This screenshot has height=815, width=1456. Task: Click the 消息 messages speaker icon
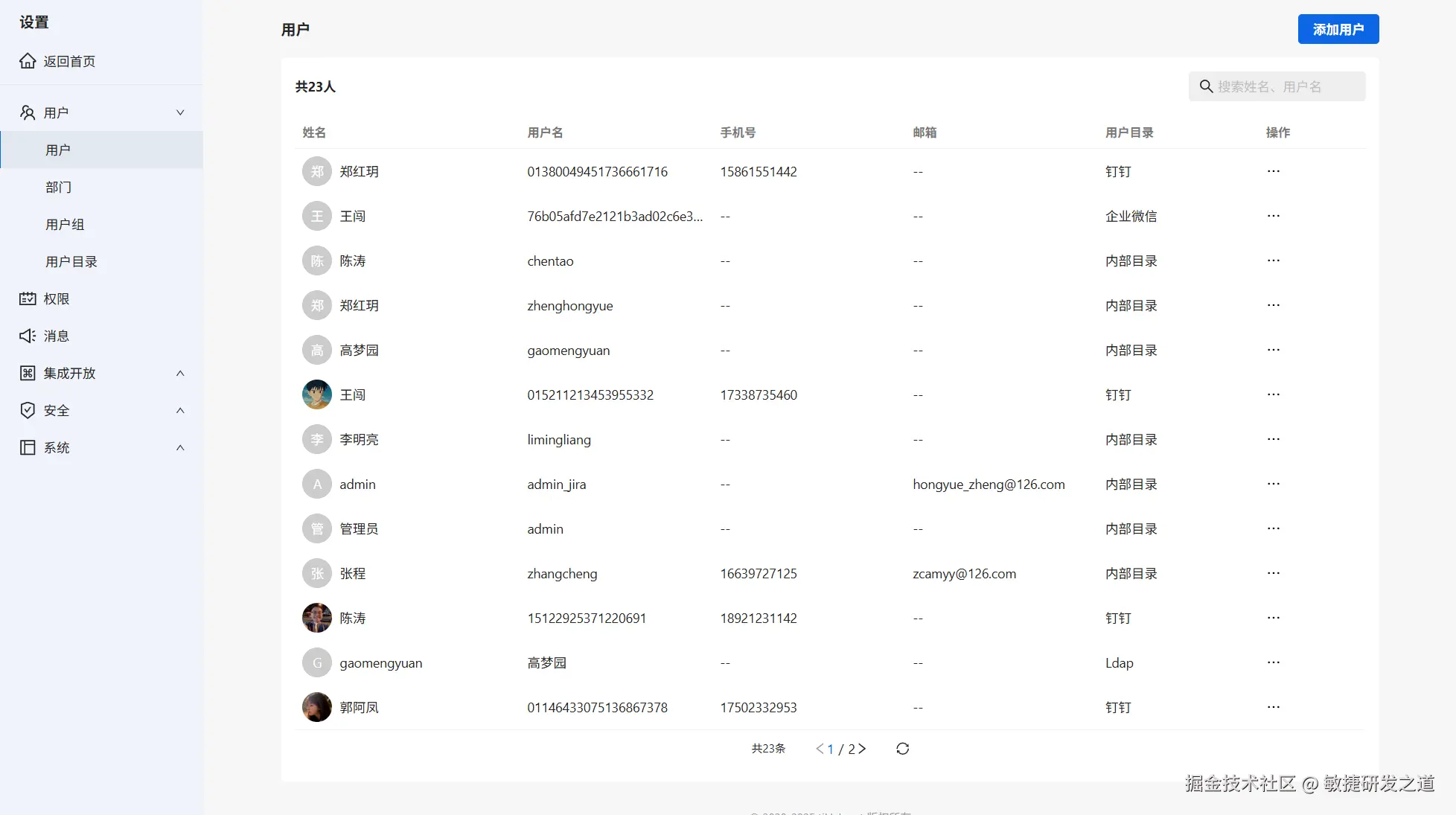point(28,336)
